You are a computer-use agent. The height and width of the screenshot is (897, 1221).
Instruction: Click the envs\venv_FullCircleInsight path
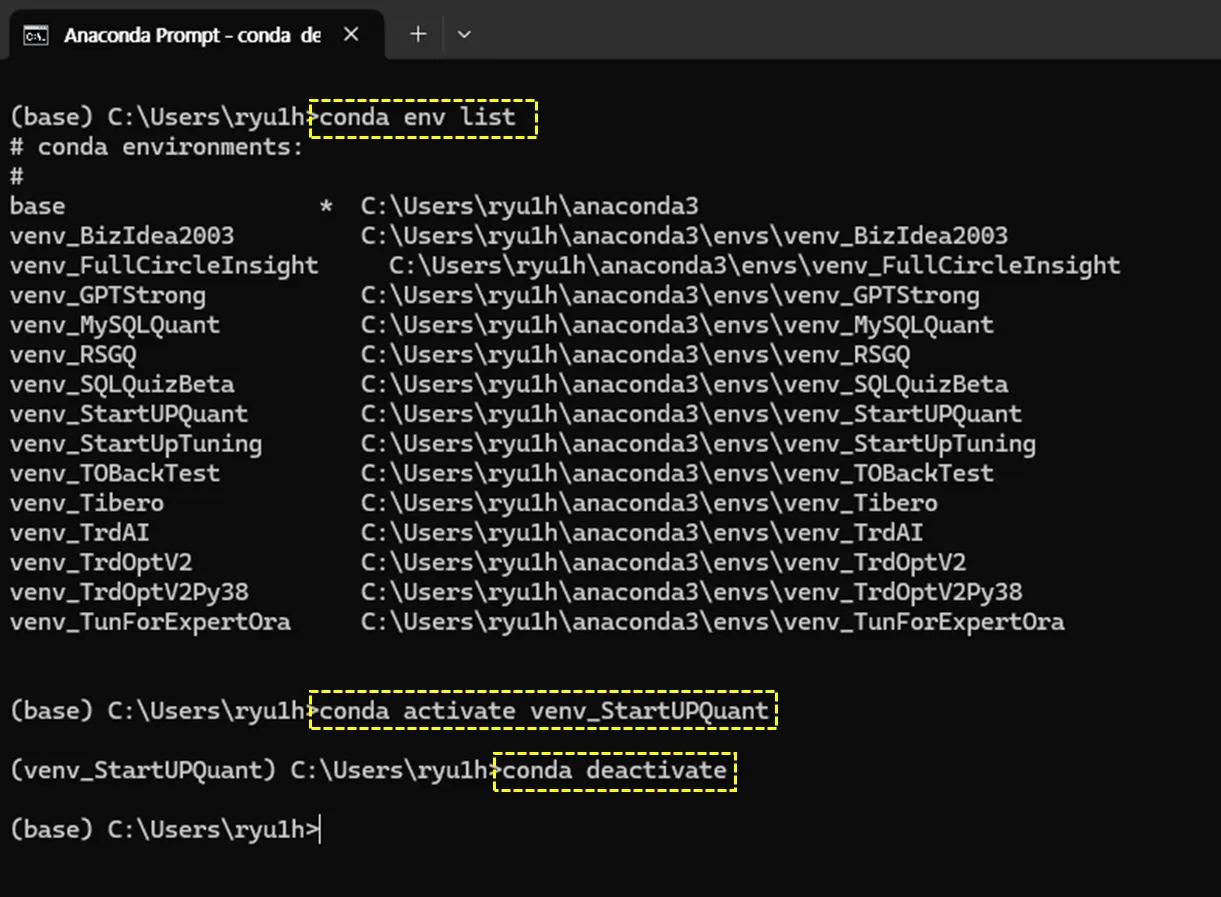pyautogui.click(x=755, y=265)
